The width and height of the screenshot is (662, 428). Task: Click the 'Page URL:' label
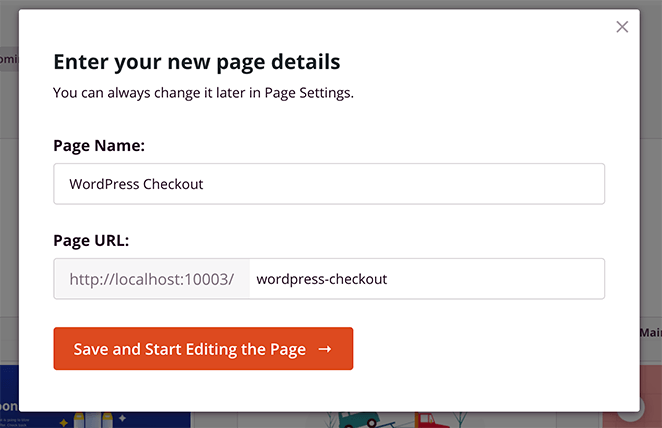[x=91, y=241]
